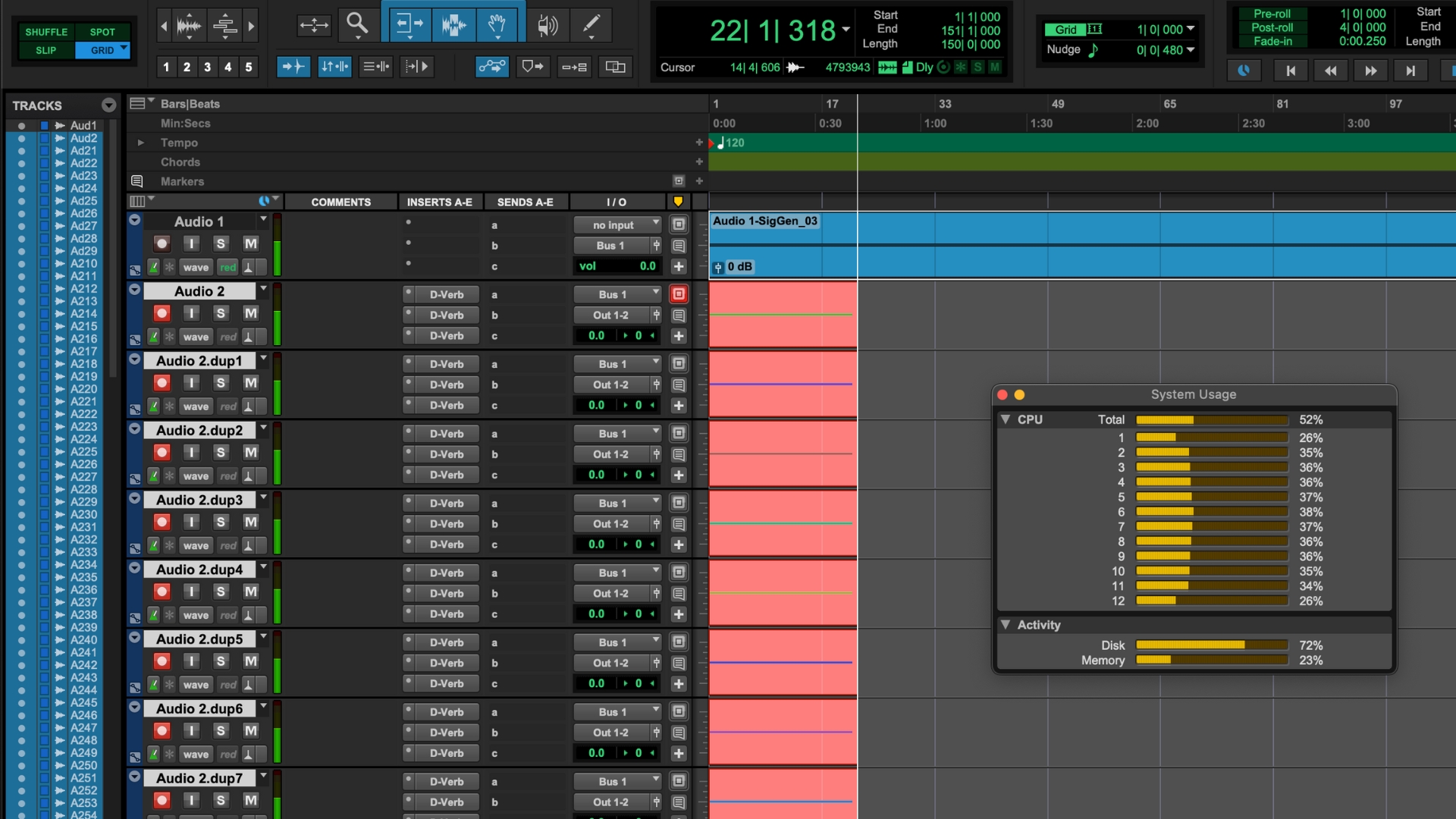
Task: Click Go to End transport button
Action: point(1410,71)
